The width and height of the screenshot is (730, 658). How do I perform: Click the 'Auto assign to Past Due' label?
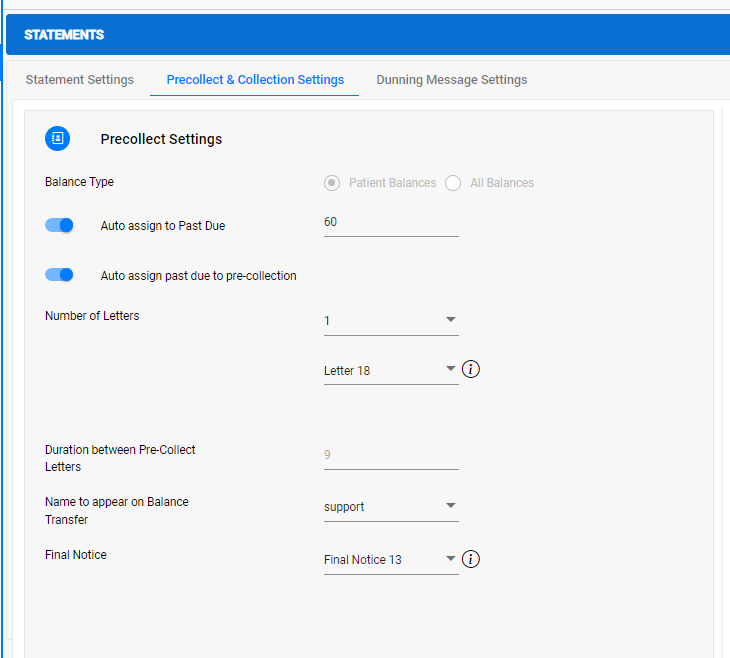coord(163,226)
